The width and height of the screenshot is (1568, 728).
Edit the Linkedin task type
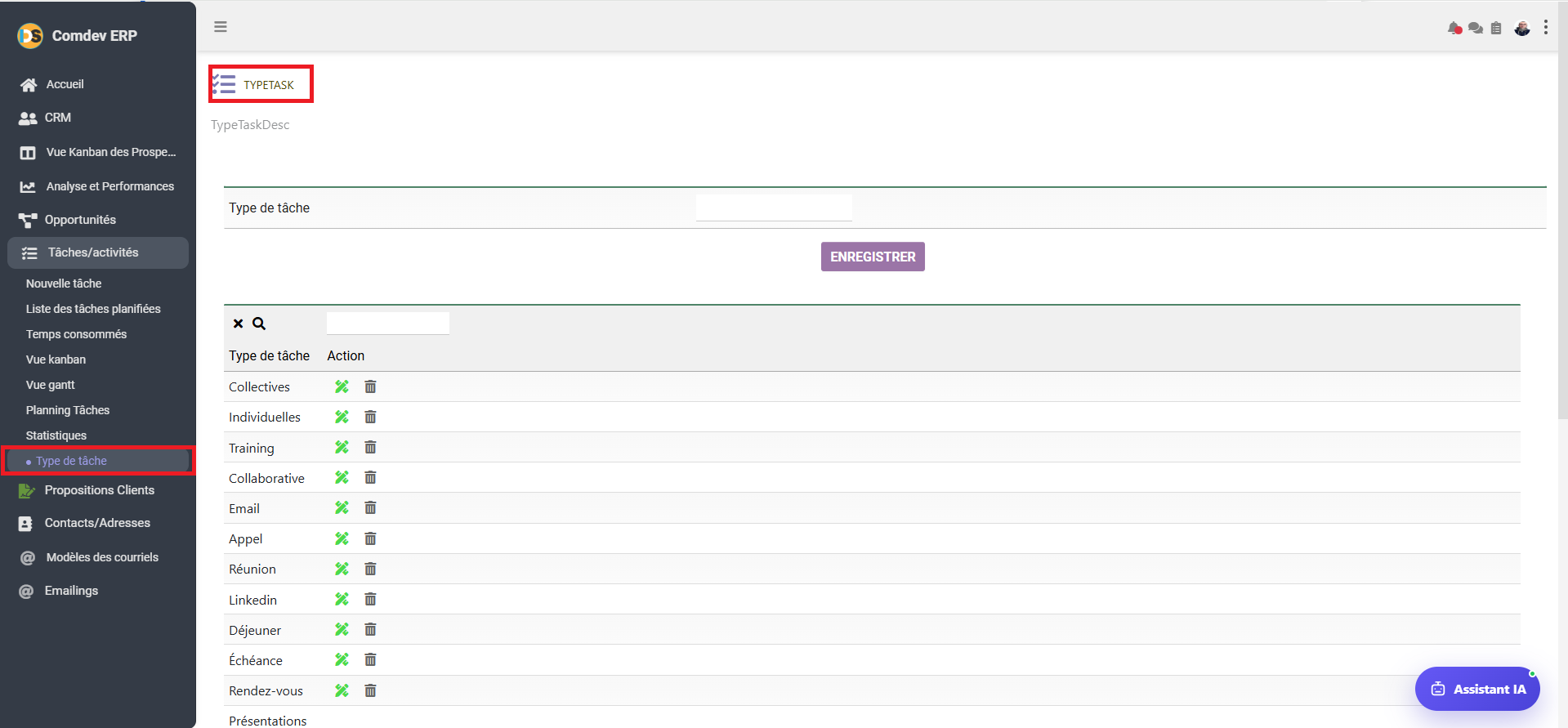pyautogui.click(x=342, y=599)
